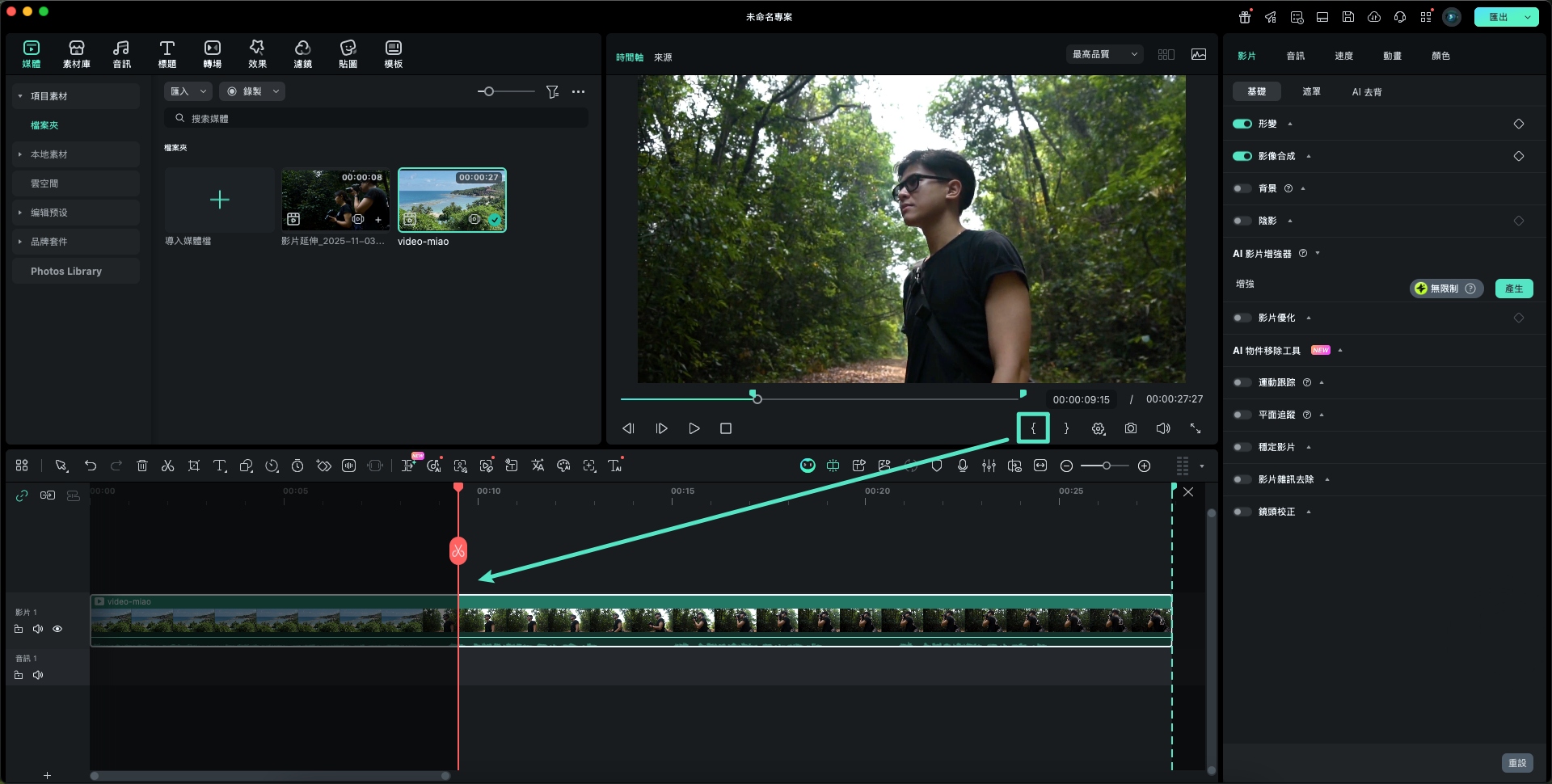
Task: Open the 轉場 transitions panel
Action: pyautogui.click(x=212, y=53)
